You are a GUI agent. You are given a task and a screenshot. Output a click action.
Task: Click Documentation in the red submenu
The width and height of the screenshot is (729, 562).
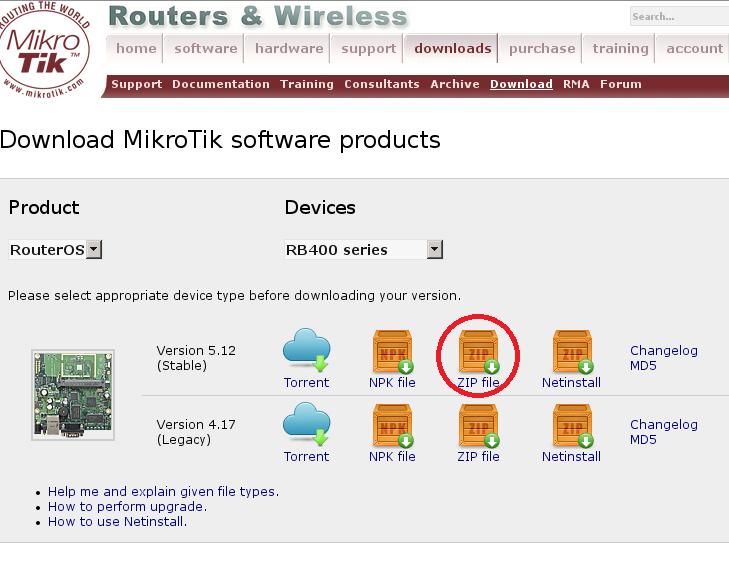point(221,84)
